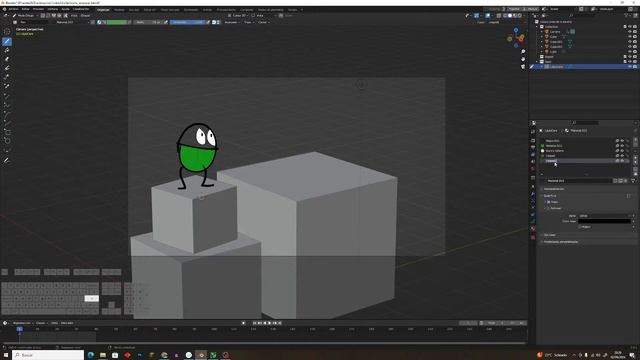Select the Erase tool
640x360 pixels.
pos(7,59)
